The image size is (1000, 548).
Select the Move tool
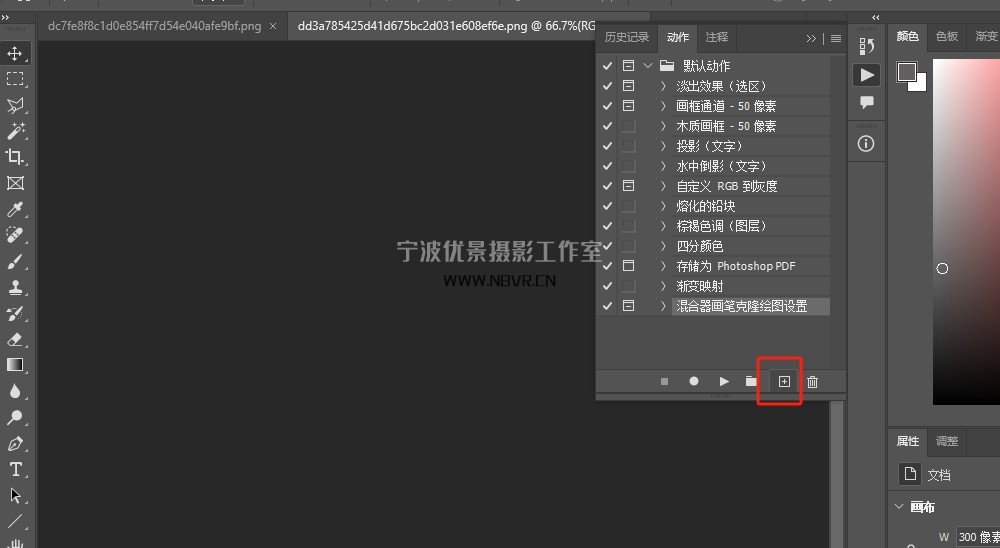[15, 53]
